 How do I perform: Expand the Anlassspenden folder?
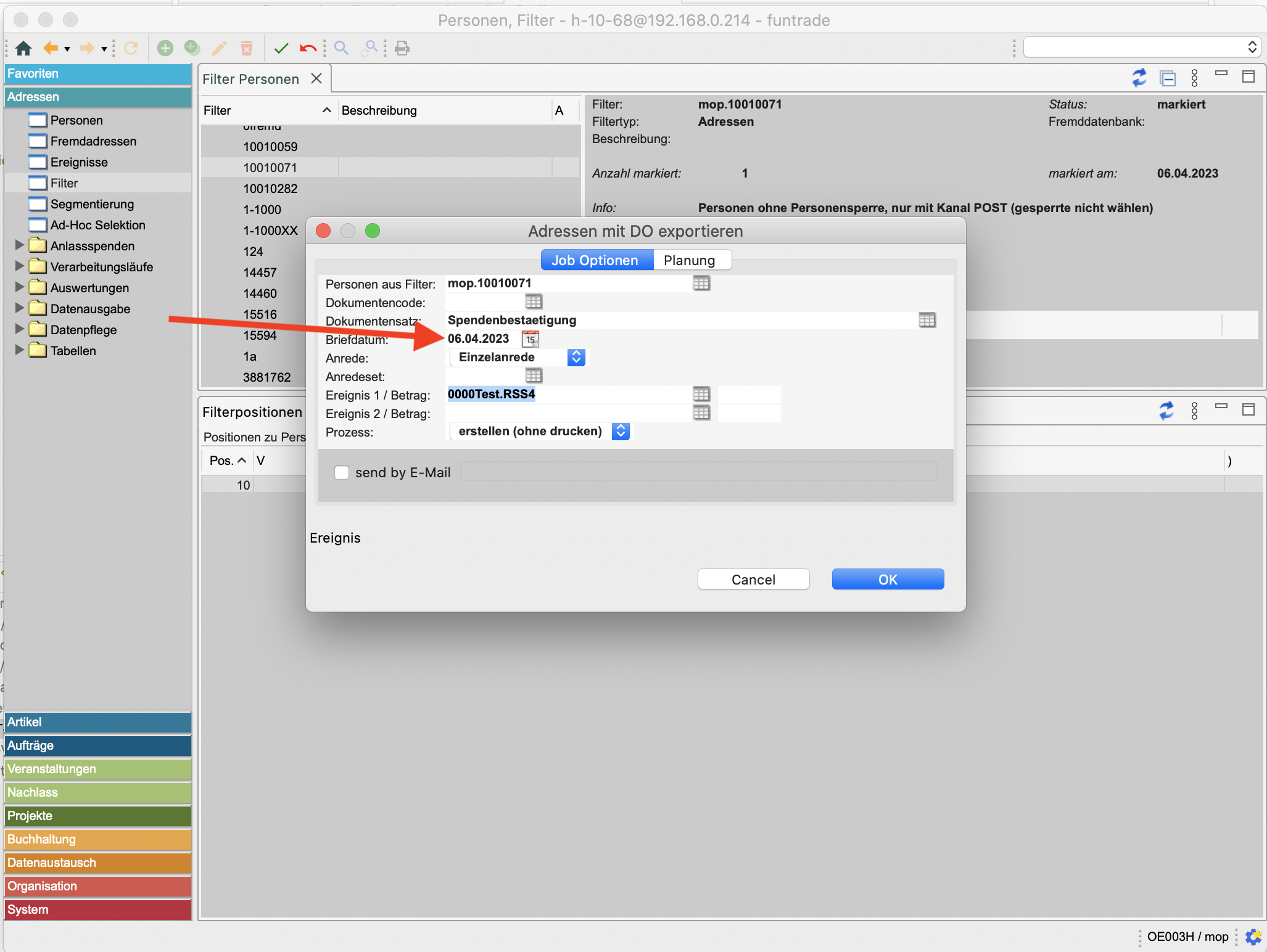(19, 245)
